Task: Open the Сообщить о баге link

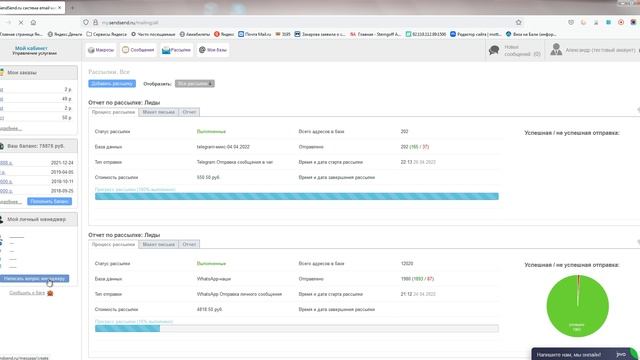Action: pos(27,293)
